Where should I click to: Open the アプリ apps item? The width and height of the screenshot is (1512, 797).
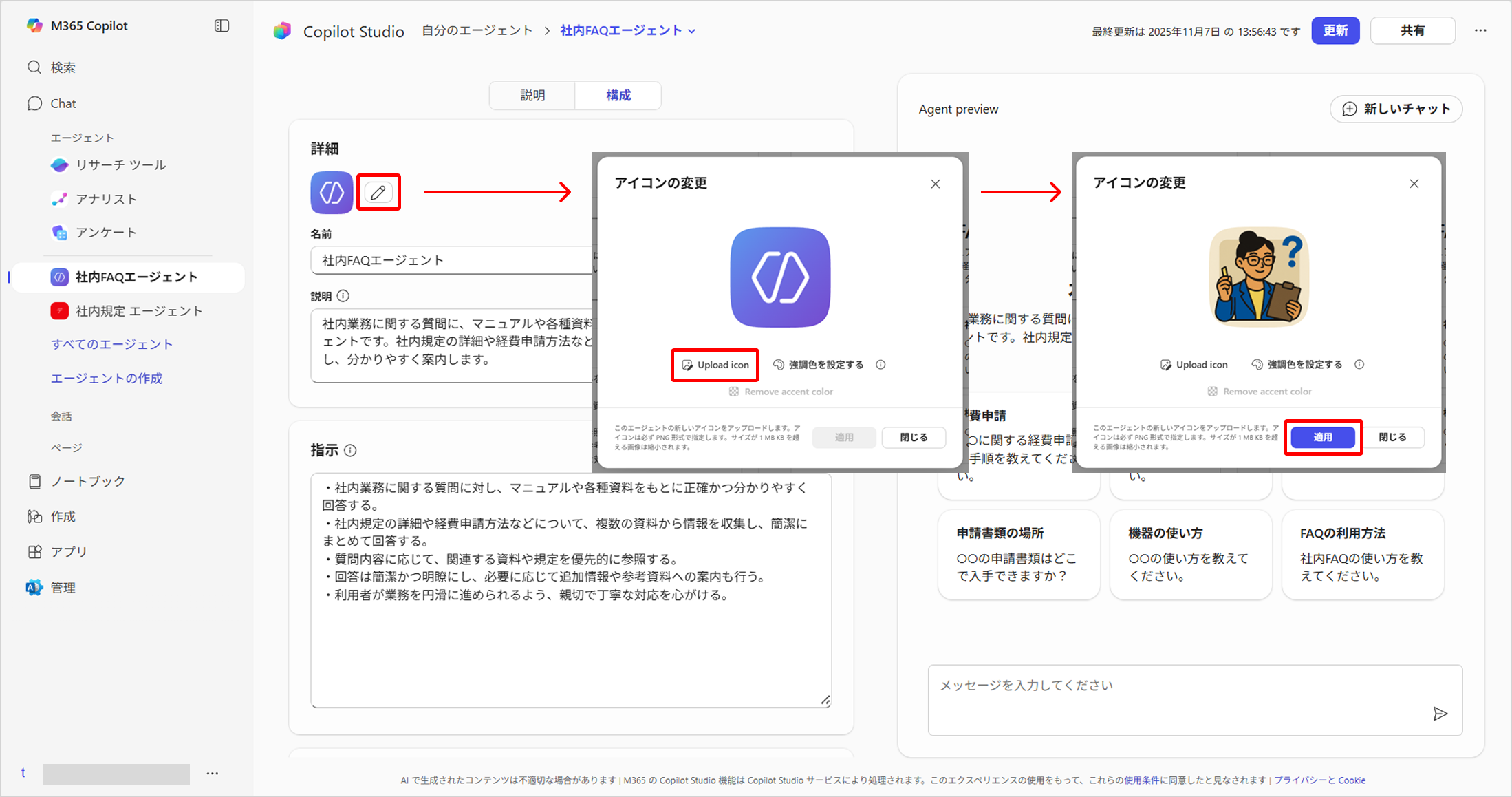[x=68, y=552]
